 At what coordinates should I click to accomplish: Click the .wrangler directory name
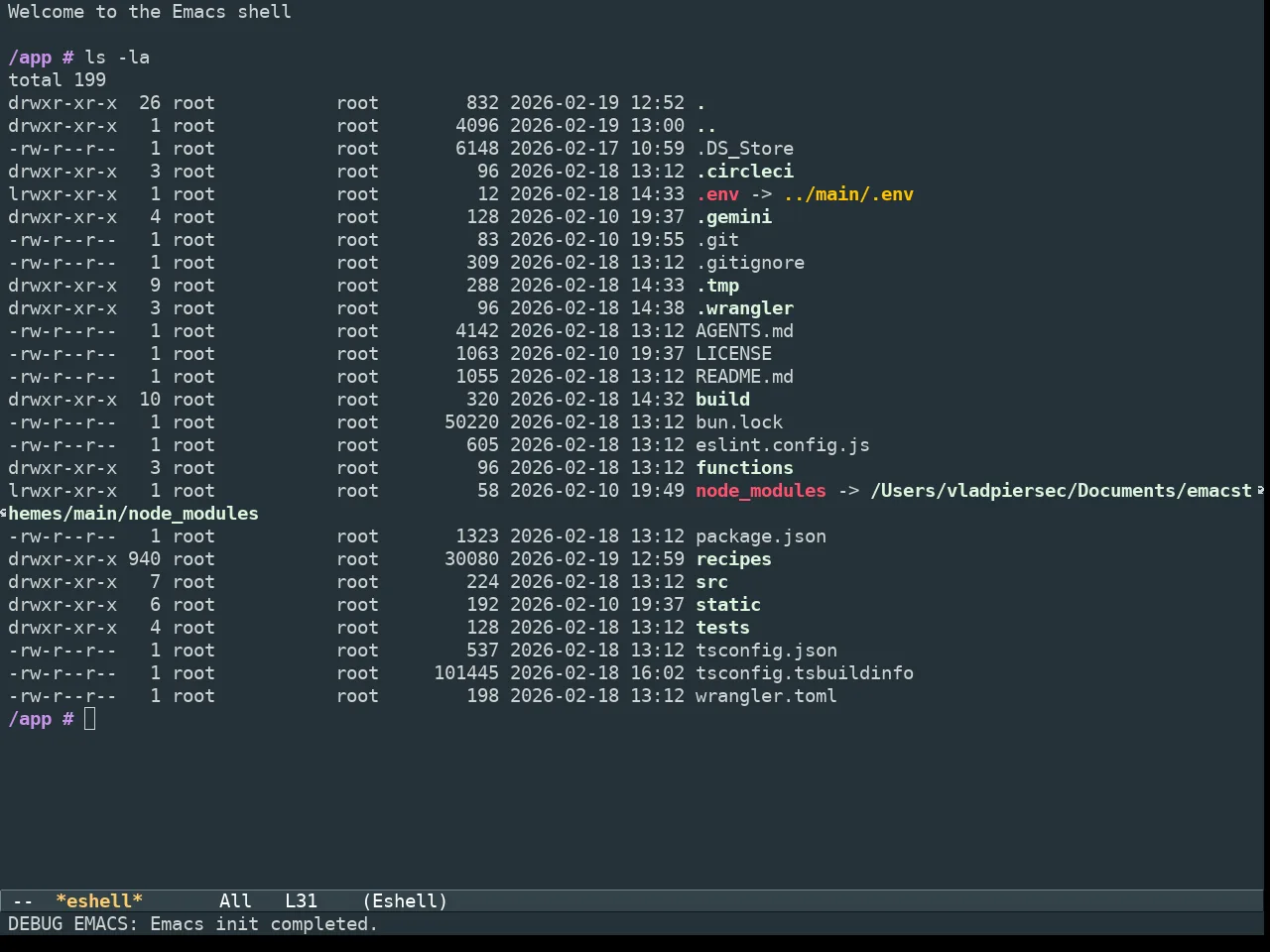(x=744, y=308)
